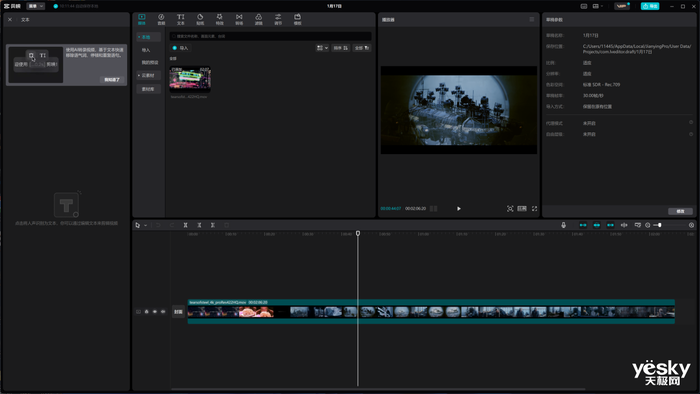Open the Material library (素材库) sidebar entry

148,89
